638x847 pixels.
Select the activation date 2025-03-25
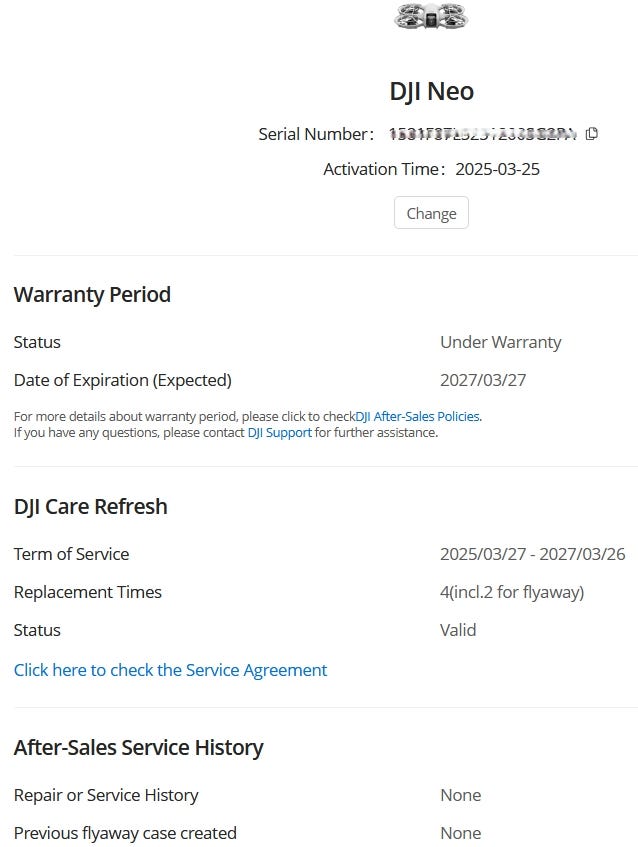pos(497,169)
